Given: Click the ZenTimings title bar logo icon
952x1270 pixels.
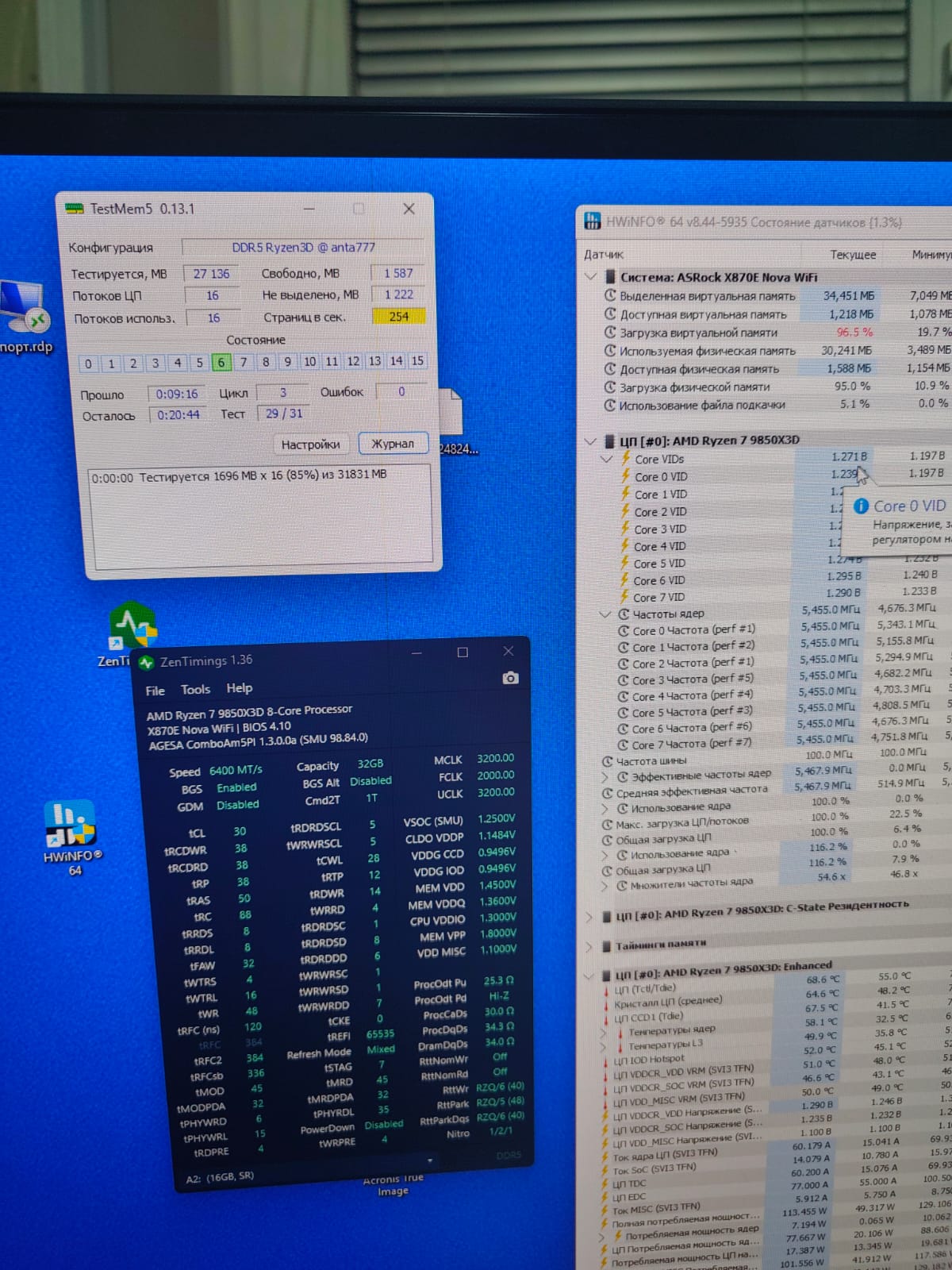Looking at the screenshot, I should [x=146, y=662].
